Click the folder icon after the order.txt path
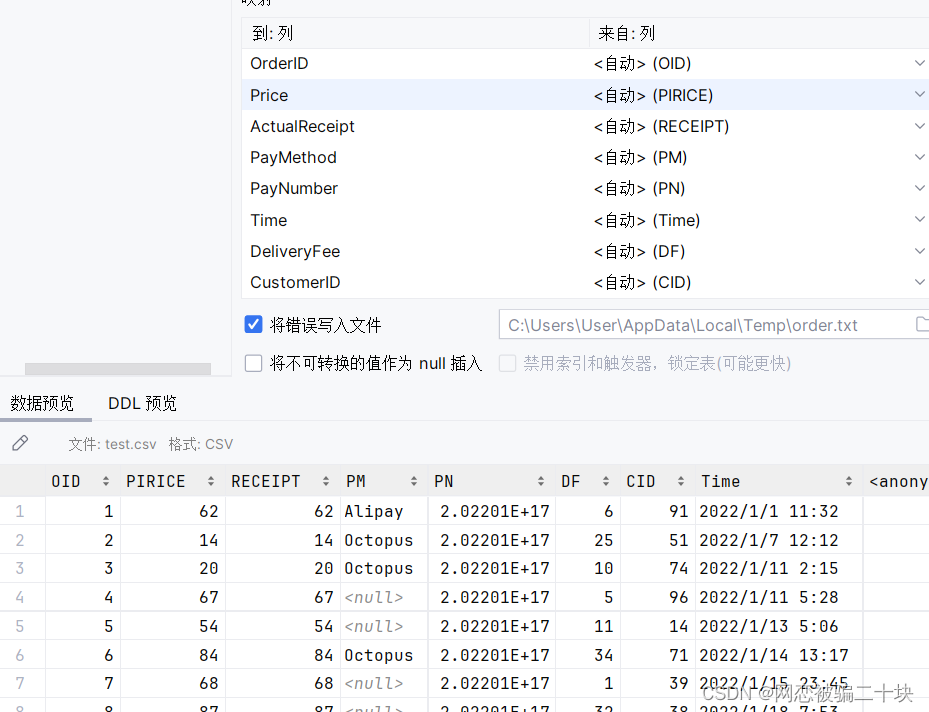The width and height of the screenshot is (929, 712). click(x=921, y=324)
